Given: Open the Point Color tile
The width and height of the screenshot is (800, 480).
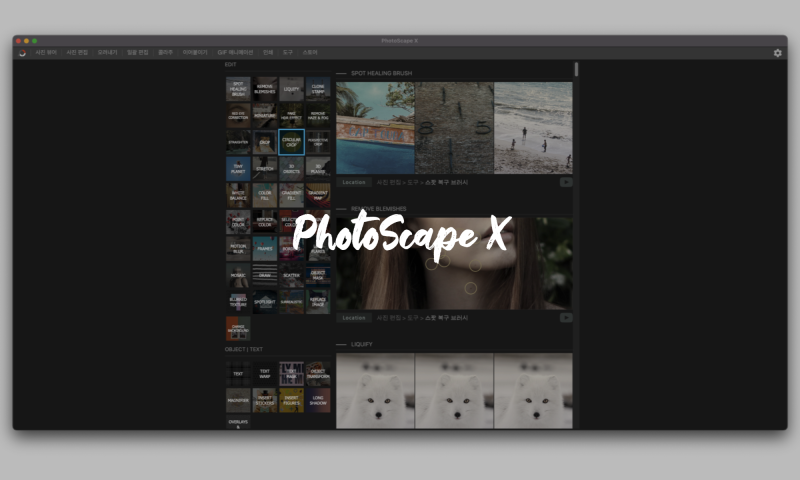Looking at the screenshot, I should (238, 222).
